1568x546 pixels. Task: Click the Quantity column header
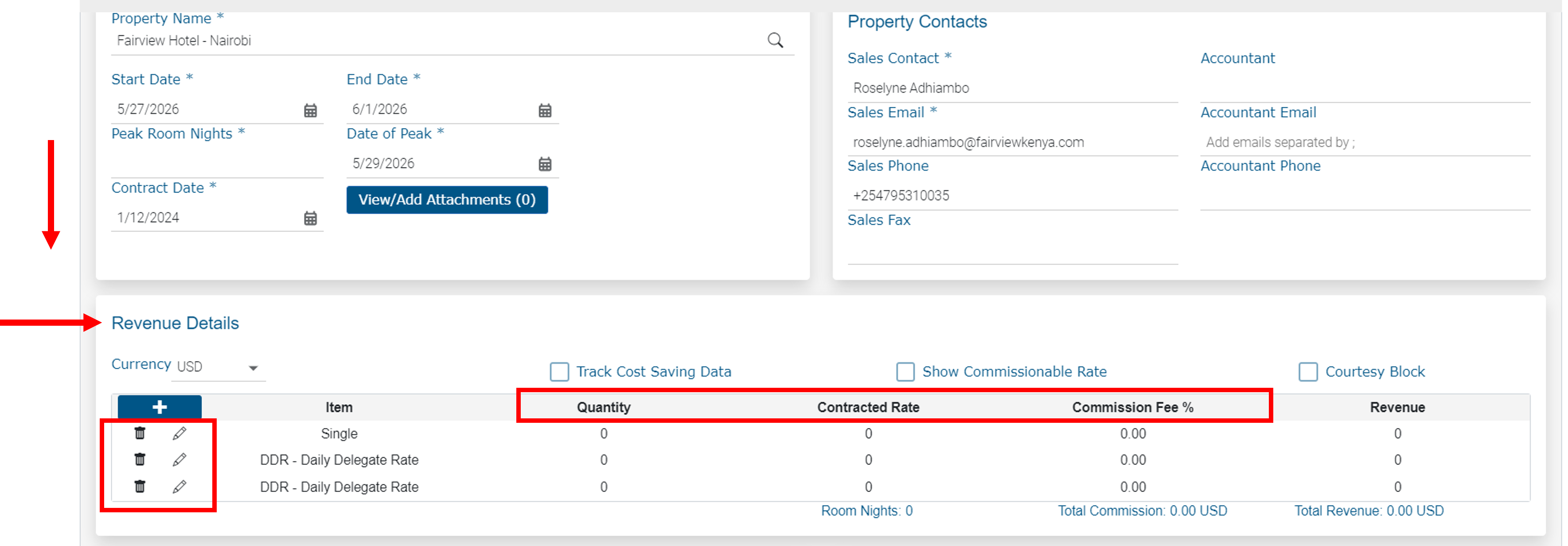(x=603, y=407)
